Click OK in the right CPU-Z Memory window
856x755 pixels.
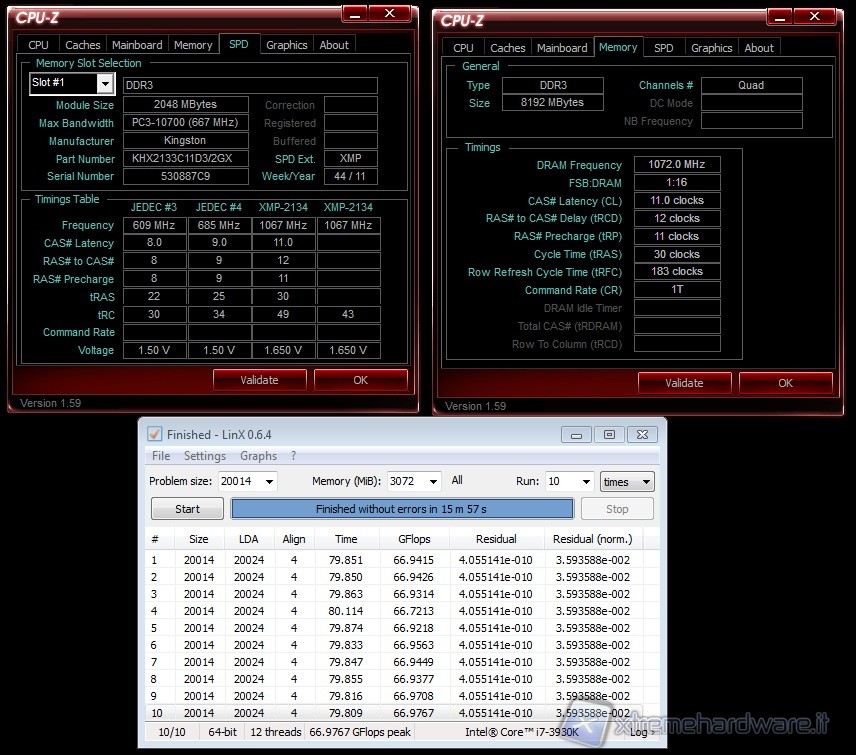pos(785,383)
